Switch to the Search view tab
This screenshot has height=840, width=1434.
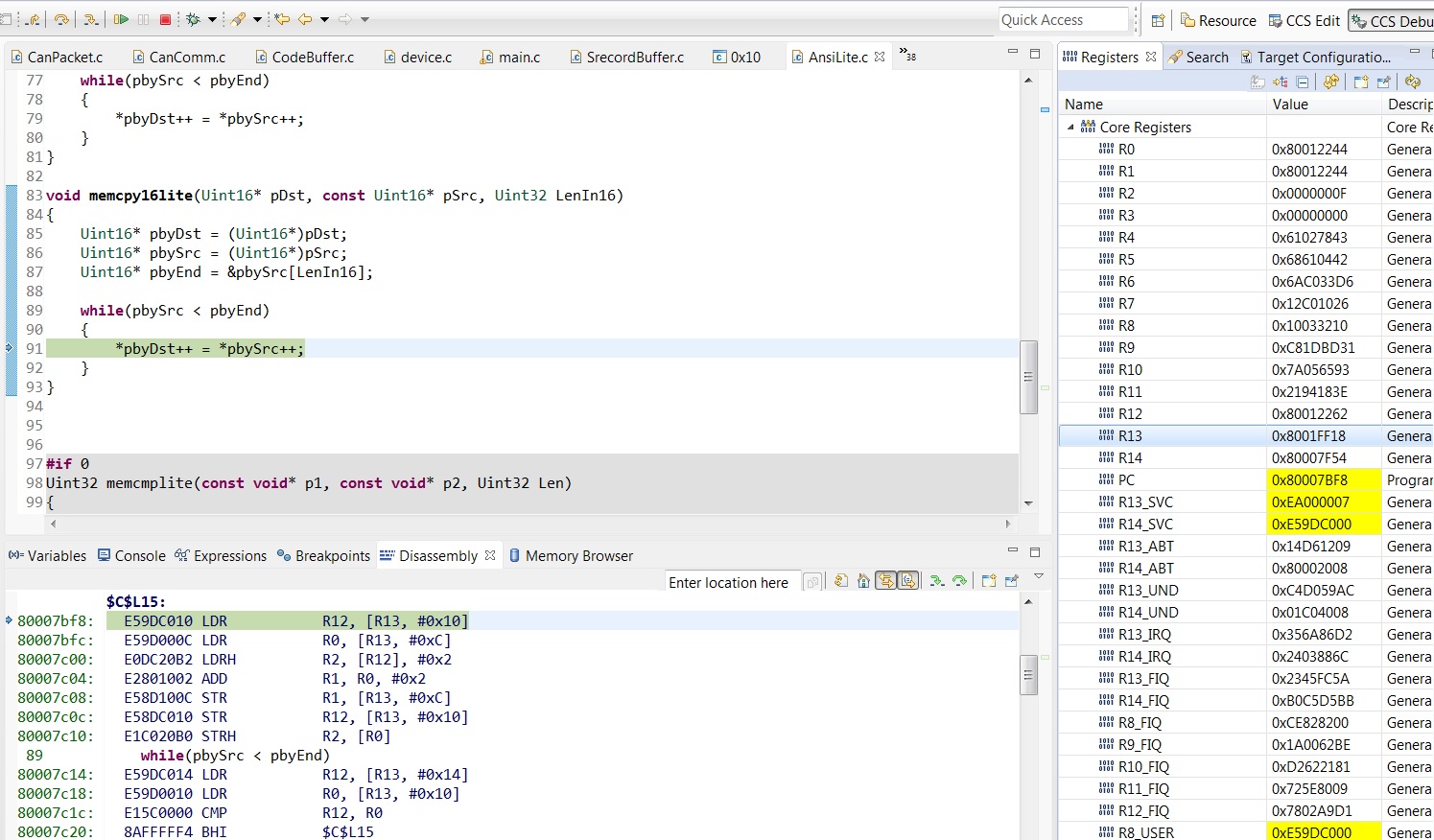1198,57
